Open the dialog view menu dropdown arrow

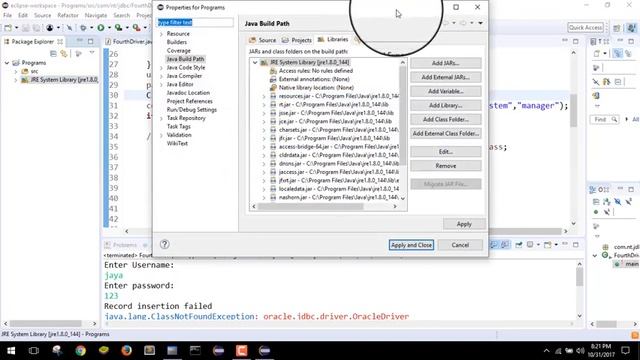click(x=480, y=23)
